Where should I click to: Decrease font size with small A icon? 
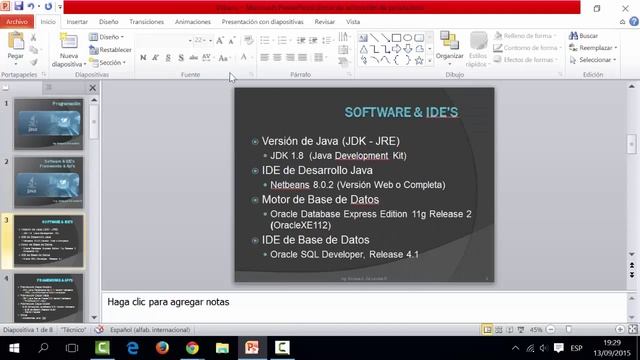click(232, 40)
